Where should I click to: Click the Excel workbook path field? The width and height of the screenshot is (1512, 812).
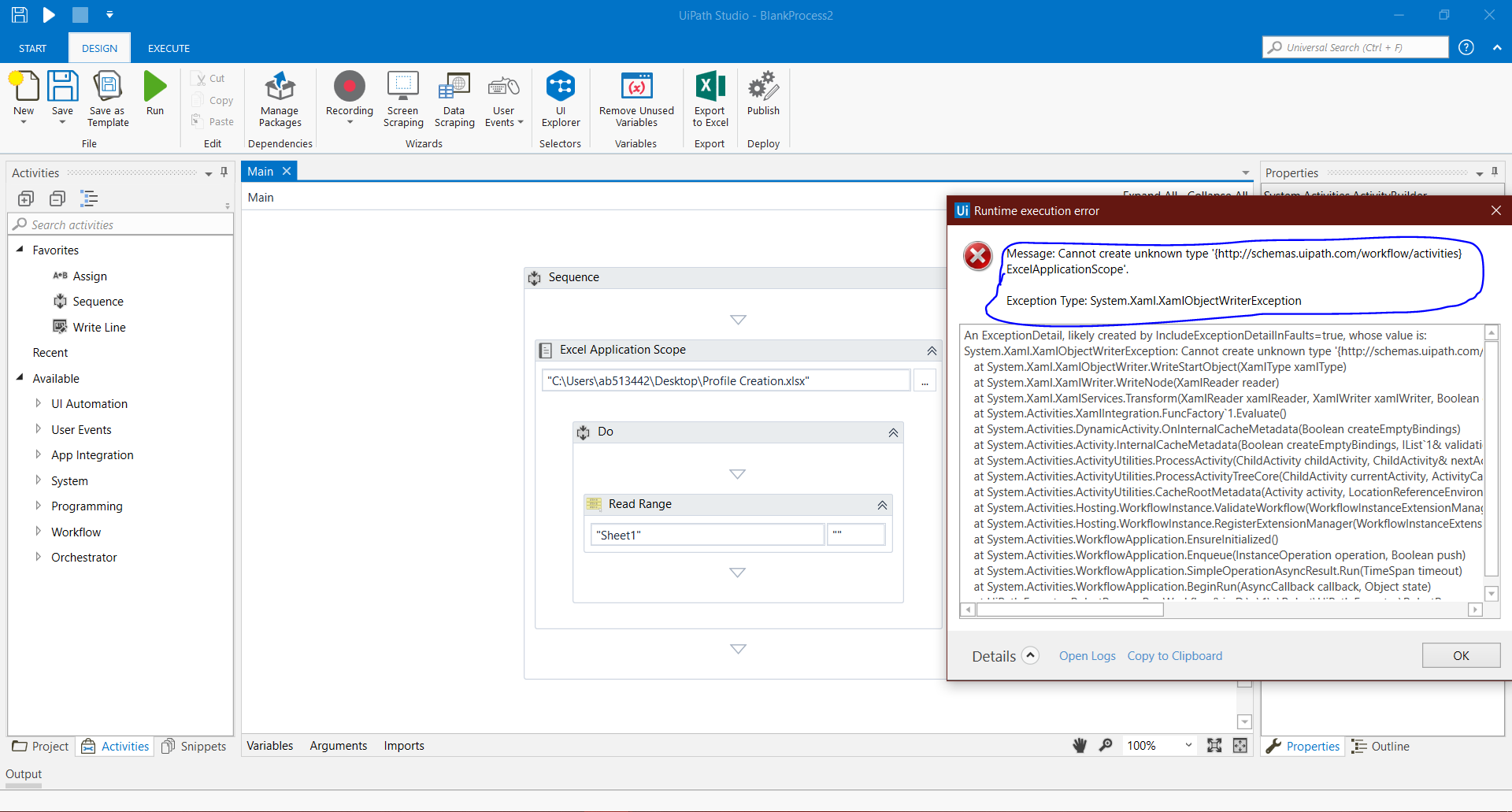pos(725,381)
